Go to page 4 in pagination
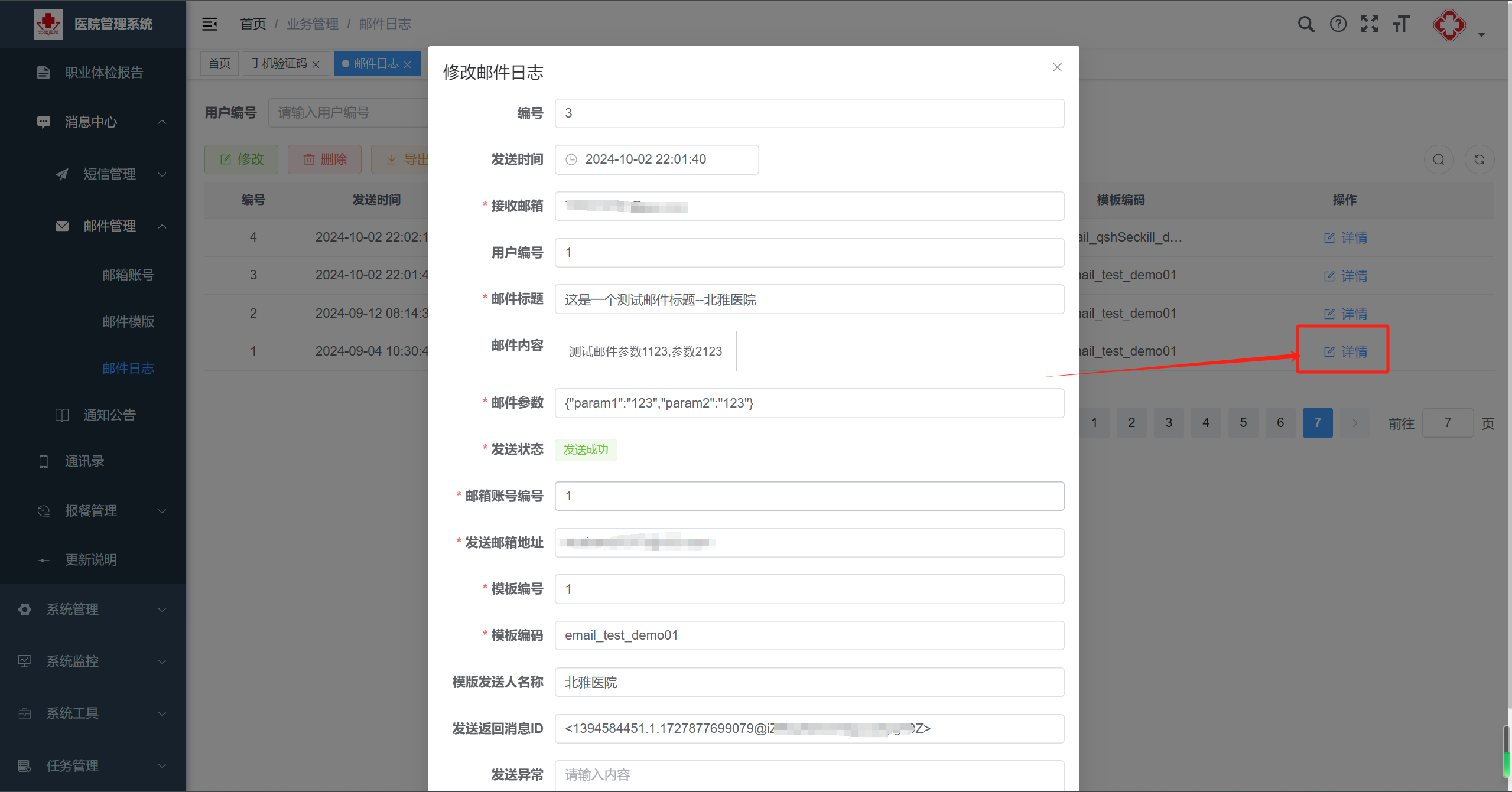The width and height of the screenshot is (1512, 792). [1205, 423]
